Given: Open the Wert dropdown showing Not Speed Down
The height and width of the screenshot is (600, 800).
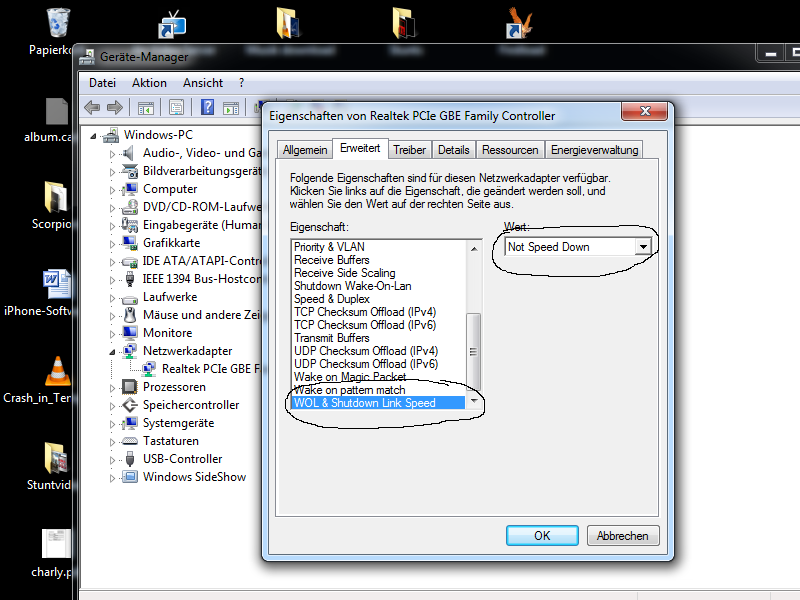Looking at the screenshot, I should [x=643, y=247].
